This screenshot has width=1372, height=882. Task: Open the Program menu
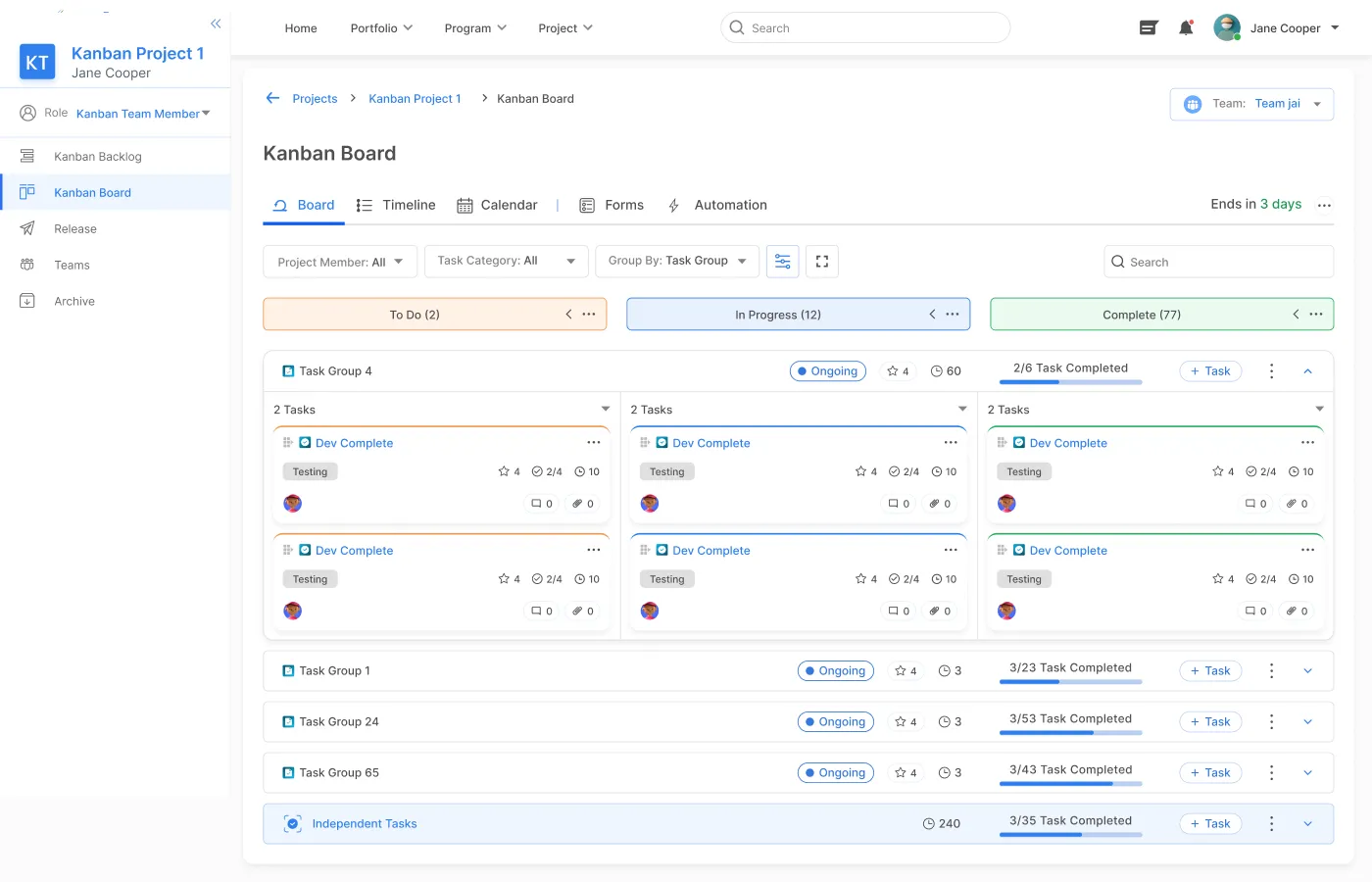pyautogui.click(x=475, y=28)
